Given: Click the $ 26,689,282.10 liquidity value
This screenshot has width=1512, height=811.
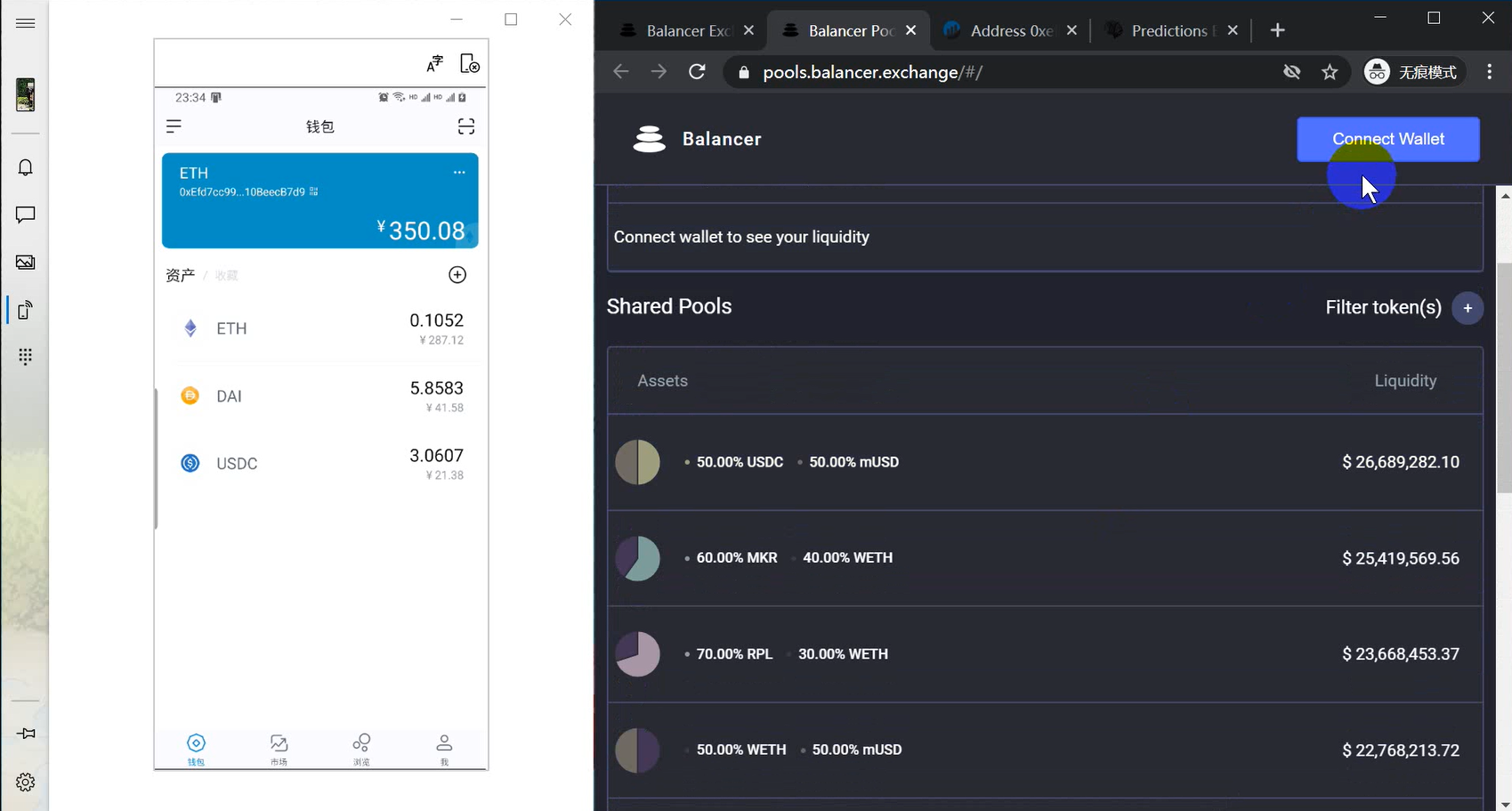Looking at the screenshot, I should [1401, 462].
